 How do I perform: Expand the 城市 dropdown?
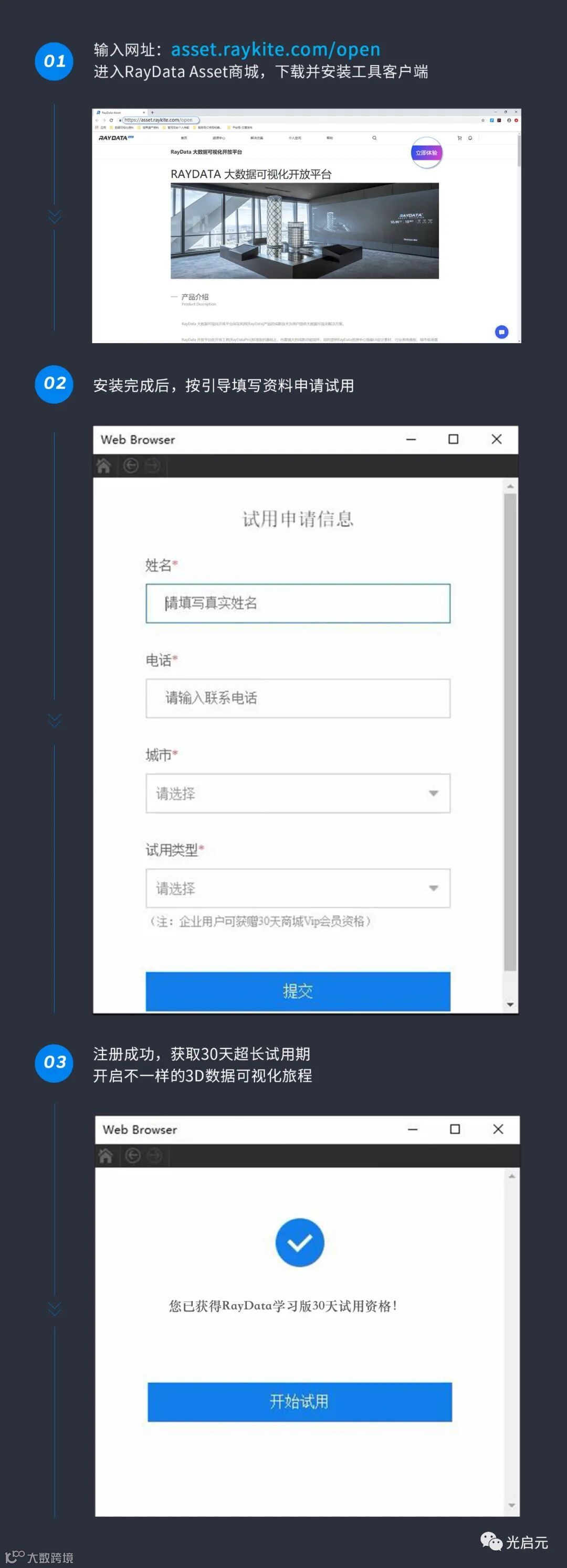[x=298, y=793]
